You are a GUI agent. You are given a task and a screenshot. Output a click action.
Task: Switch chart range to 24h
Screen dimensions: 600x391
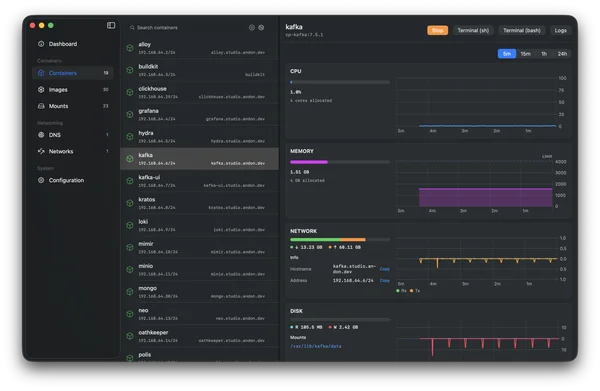point(562,54)
